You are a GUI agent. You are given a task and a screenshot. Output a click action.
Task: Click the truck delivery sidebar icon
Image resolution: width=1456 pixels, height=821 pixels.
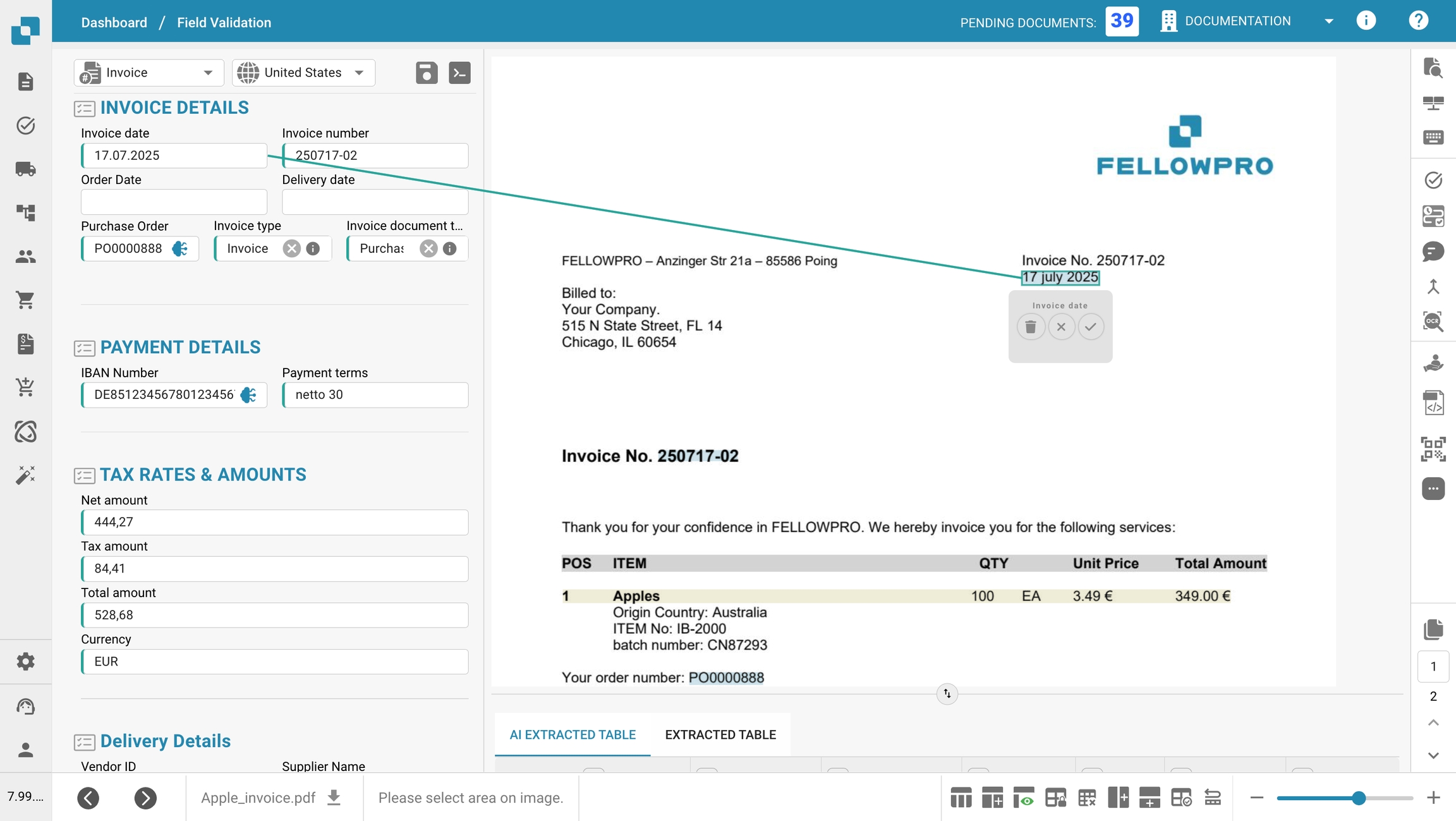[x=25, y=169]
